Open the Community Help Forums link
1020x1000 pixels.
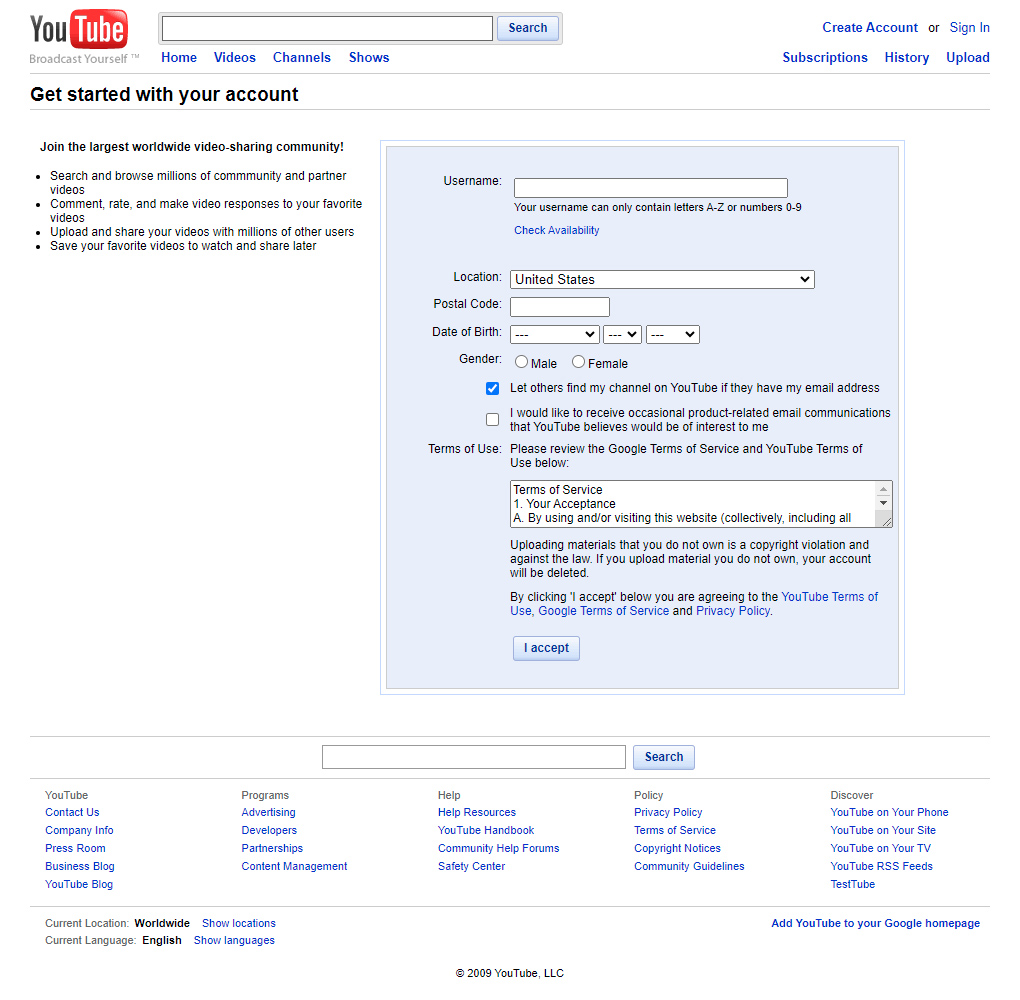(x=499, y=848)
